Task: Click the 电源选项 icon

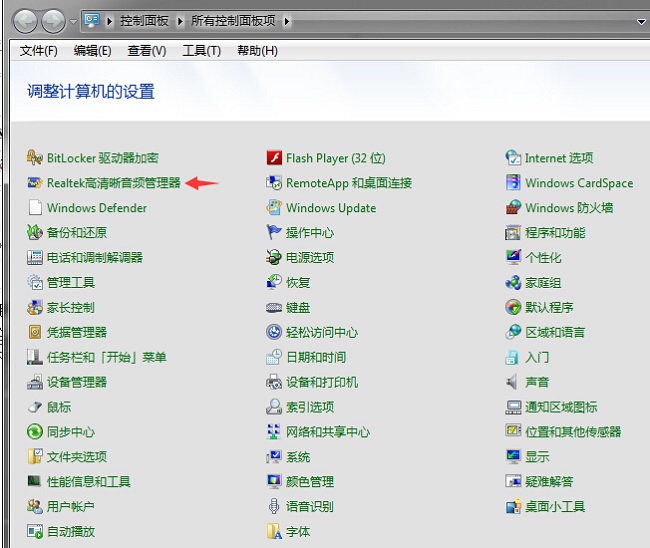Action: click(x=274, y=257)
